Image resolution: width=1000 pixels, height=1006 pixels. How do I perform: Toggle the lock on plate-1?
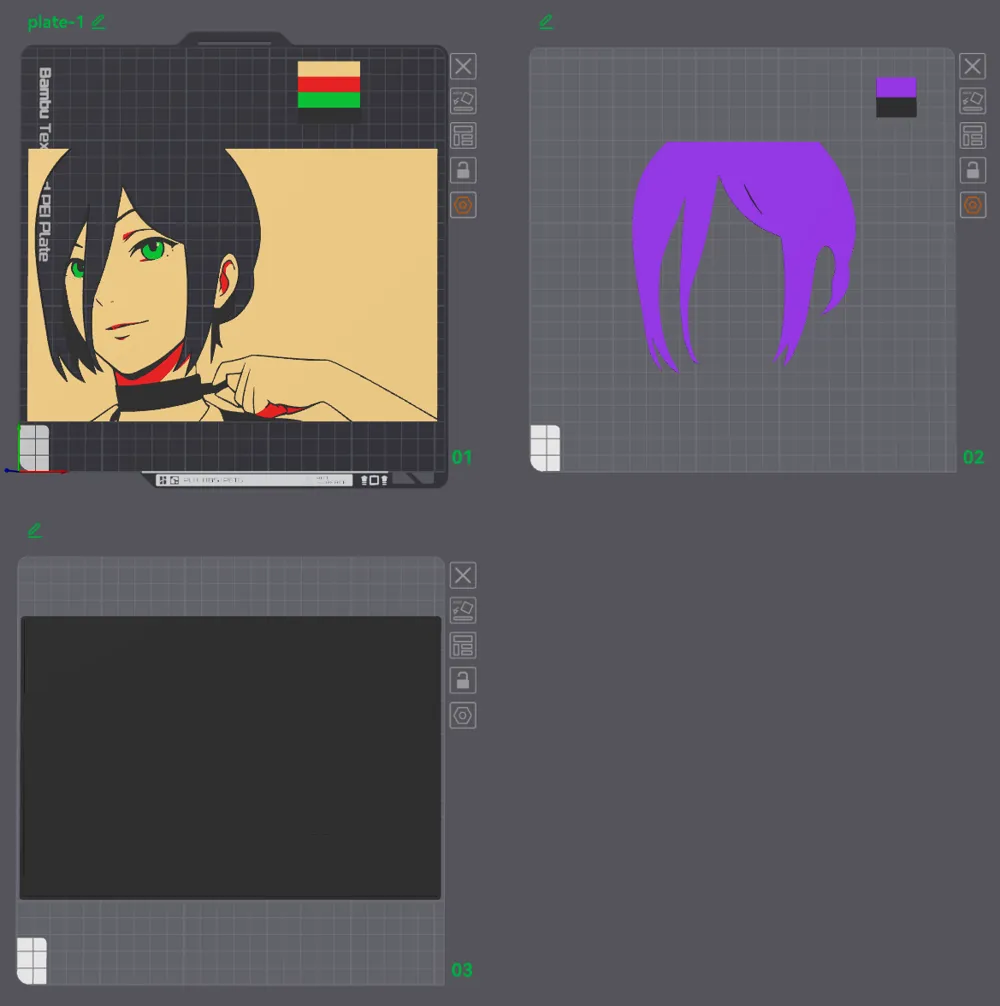point(463,170)
